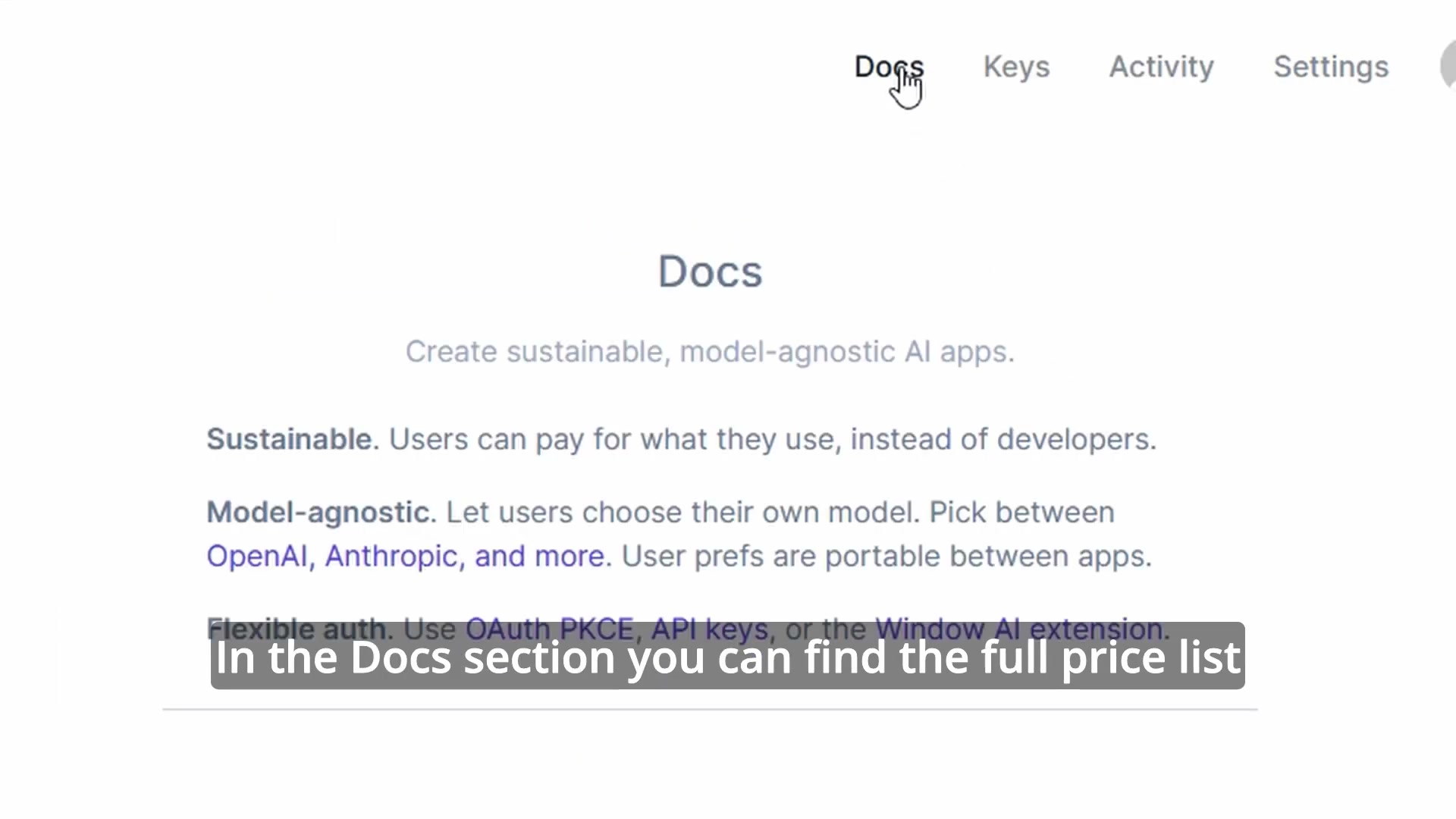
Task: Click the bold "Flexible auth" term
Action: [297, 629]
